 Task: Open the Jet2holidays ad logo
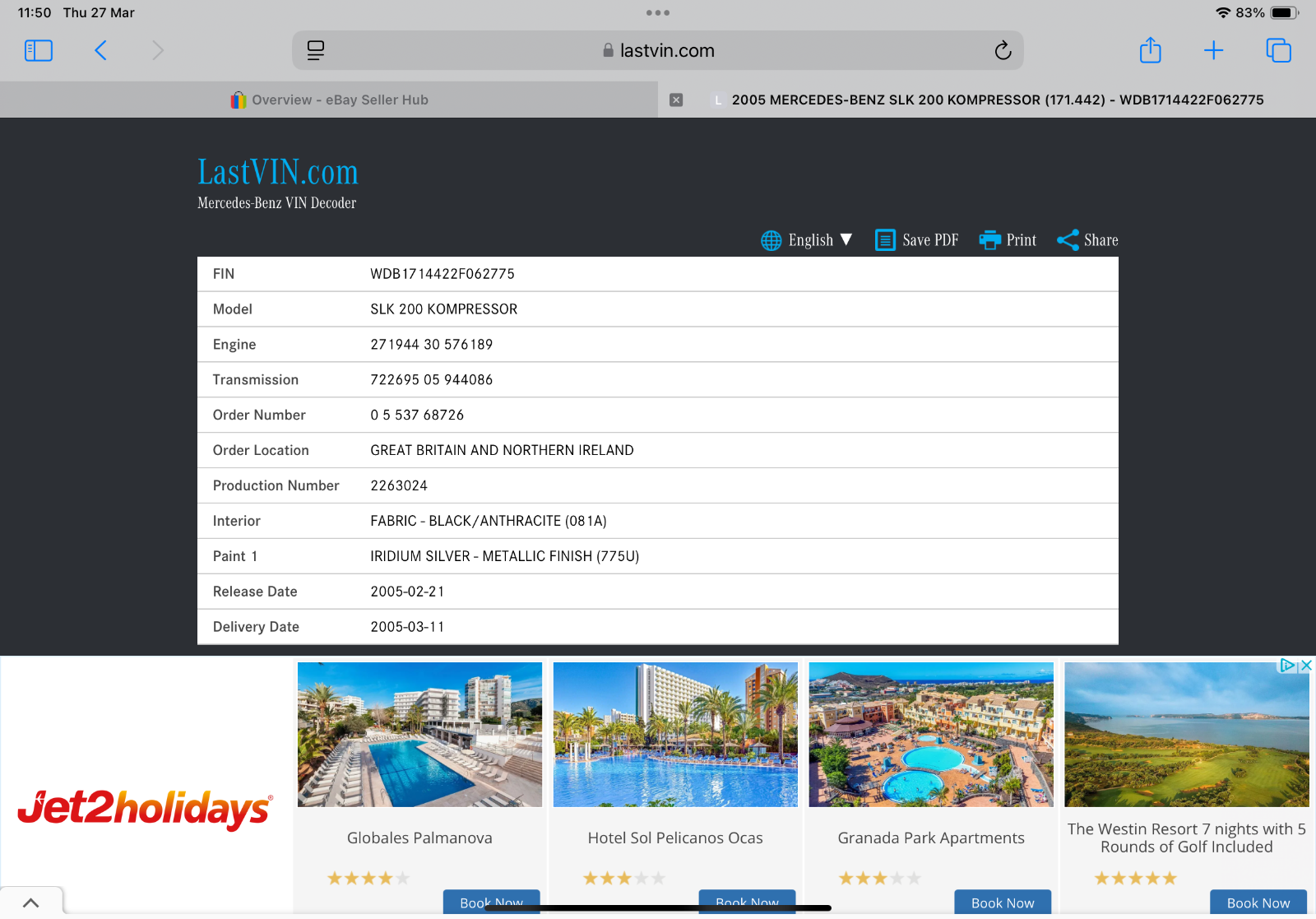tap(145, 809)
